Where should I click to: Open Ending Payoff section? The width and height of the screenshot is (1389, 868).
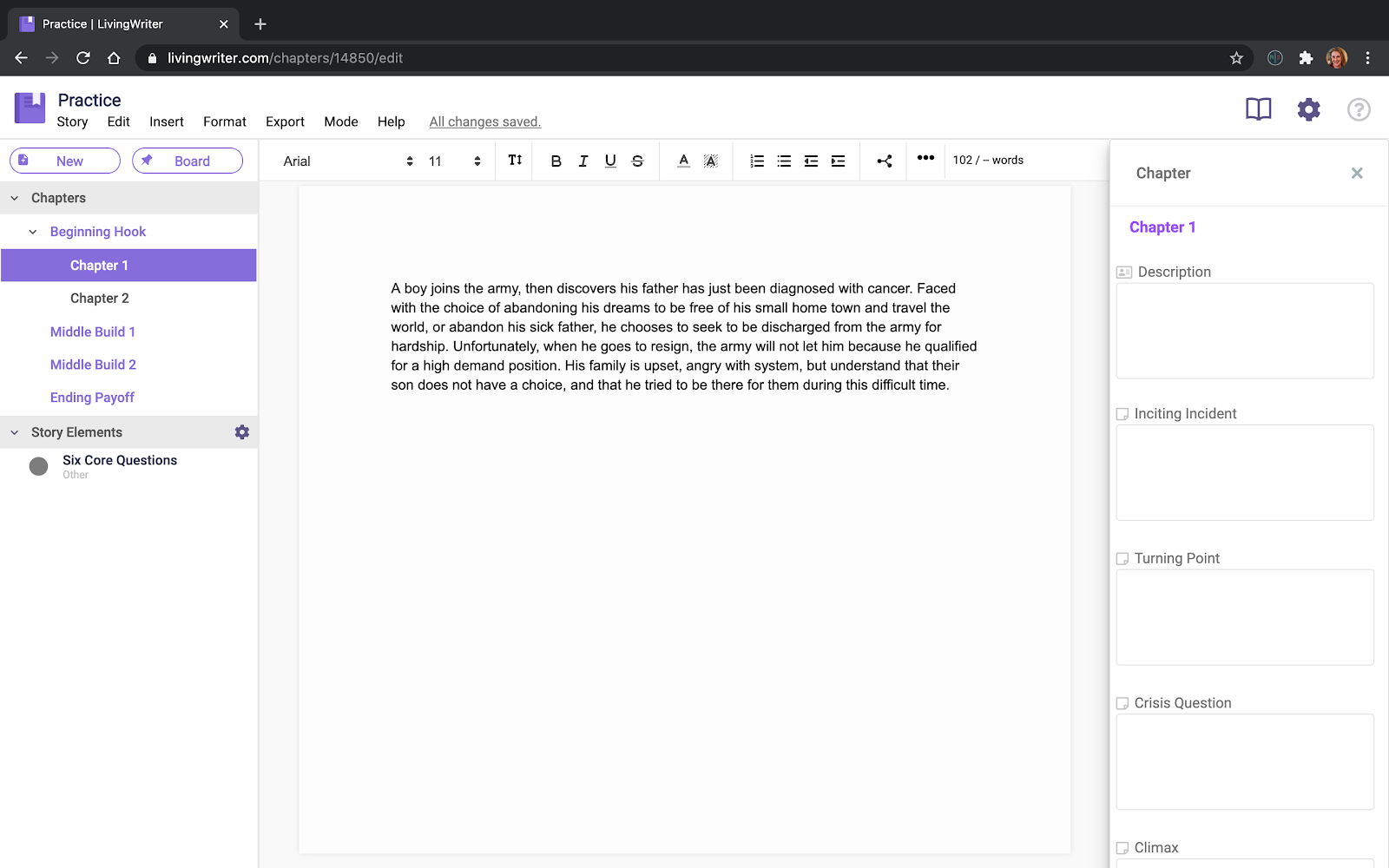[x=92, y=398]
